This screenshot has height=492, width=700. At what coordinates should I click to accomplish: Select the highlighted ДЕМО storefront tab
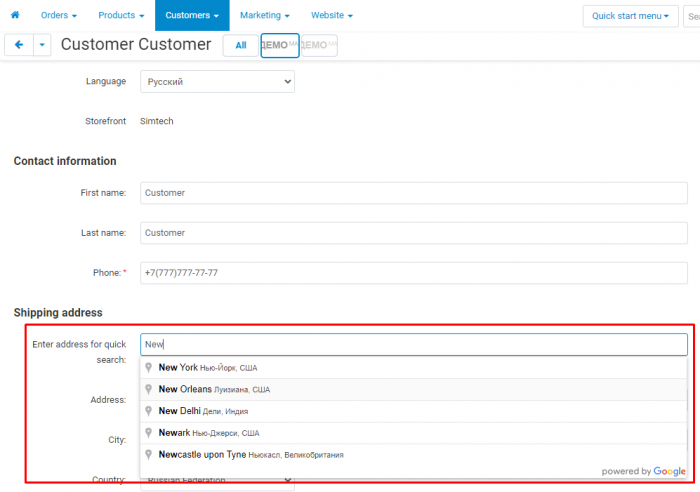point(280,46)
